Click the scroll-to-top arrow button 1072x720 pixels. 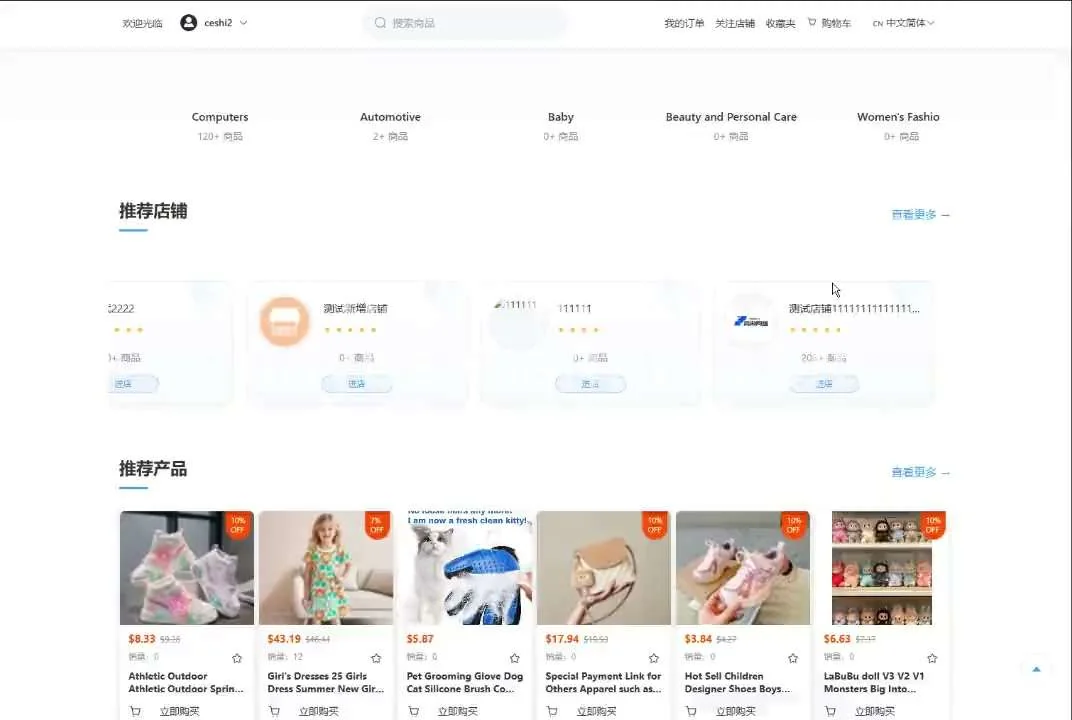pos(1036,669)
